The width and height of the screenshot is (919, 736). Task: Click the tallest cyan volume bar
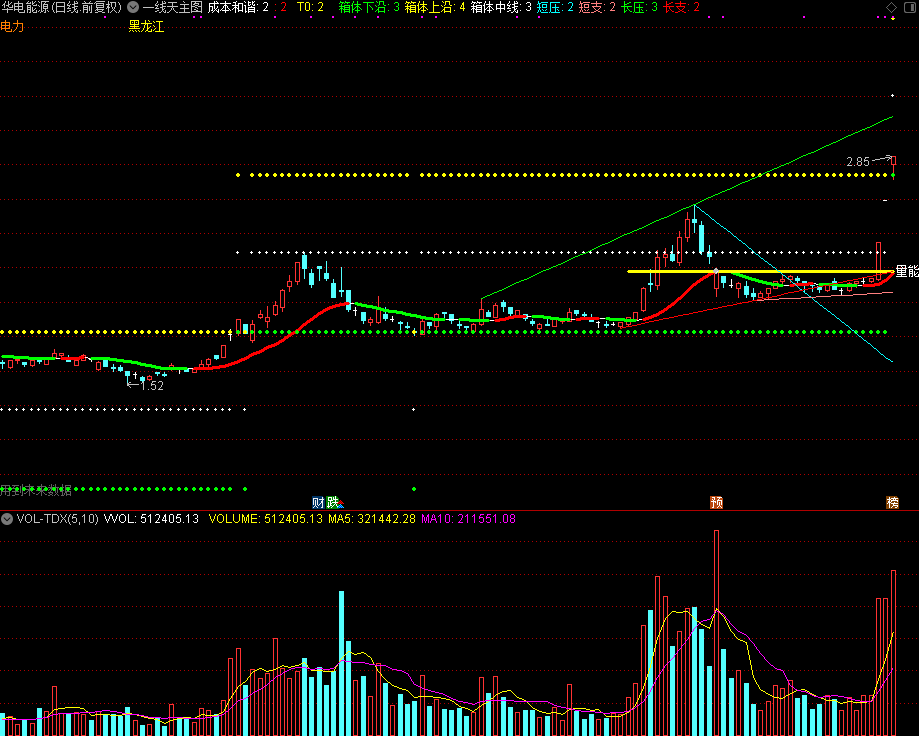[x=342, y=663]
